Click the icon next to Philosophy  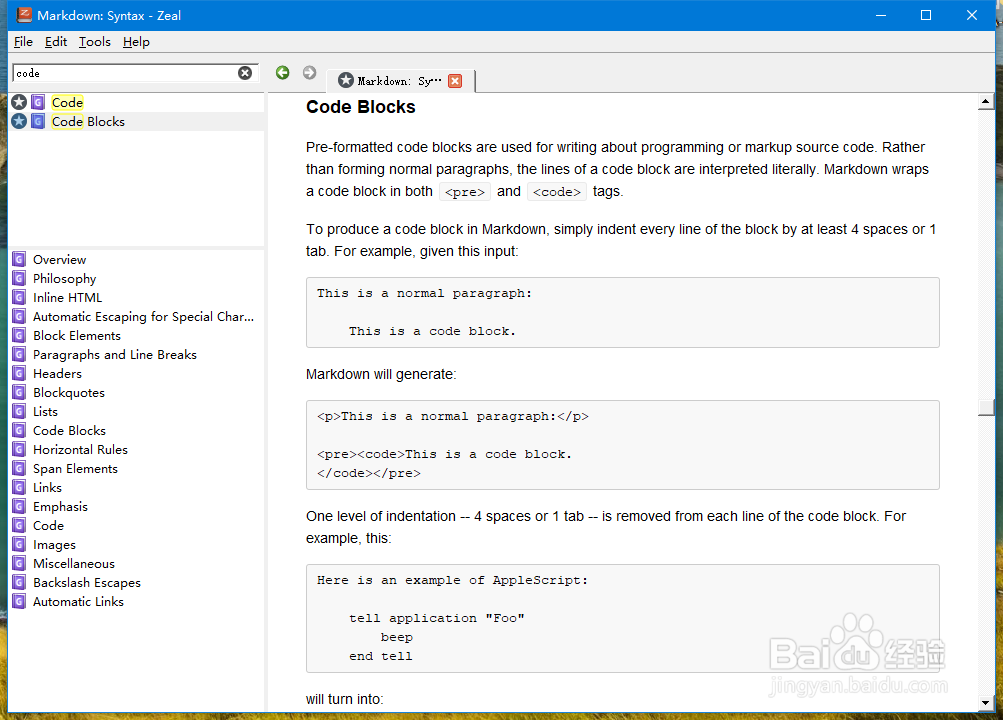[x=19, y=279]
